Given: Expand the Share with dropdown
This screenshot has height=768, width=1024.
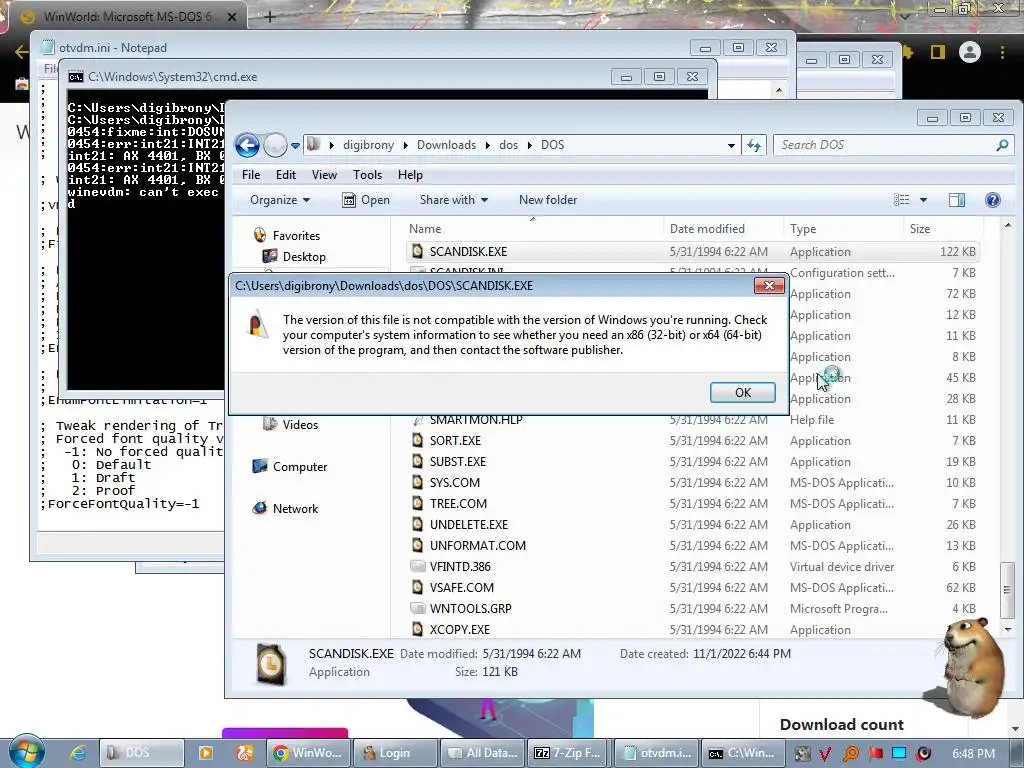Looking at the screenshot, I should click(453, 200).
